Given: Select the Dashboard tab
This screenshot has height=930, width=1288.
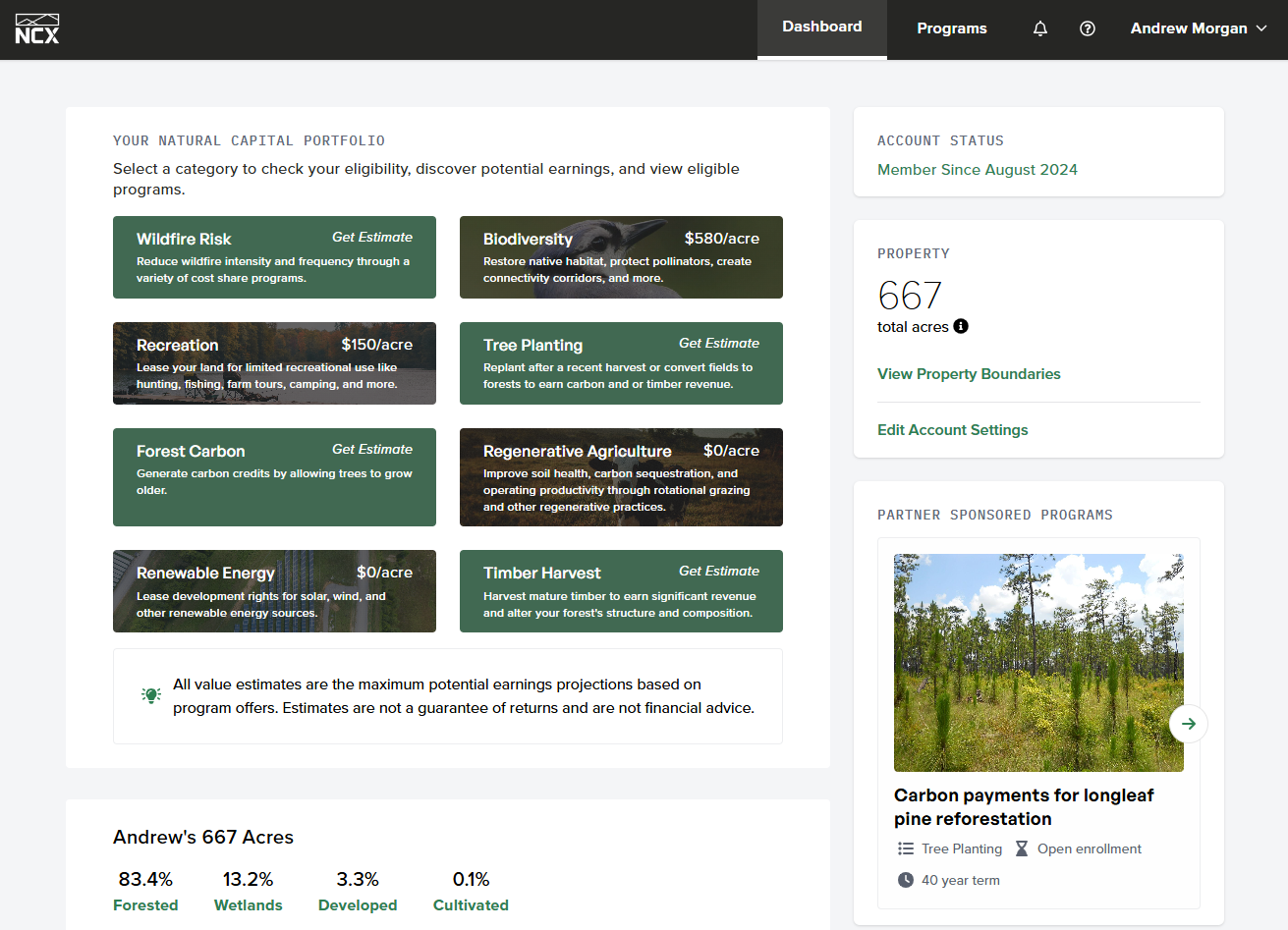Looking at the screenshot, I should [x=821, y=27].
